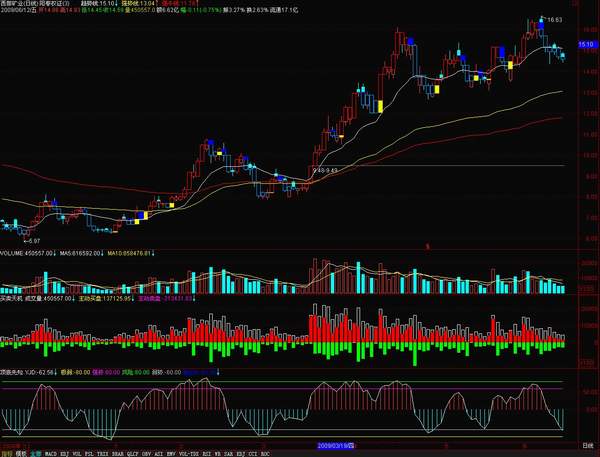Image resolution: width=600 pixels, height=457 pixels.
Task: Click the 成交量:450557.00 readout in third pane
Action: 48,298
